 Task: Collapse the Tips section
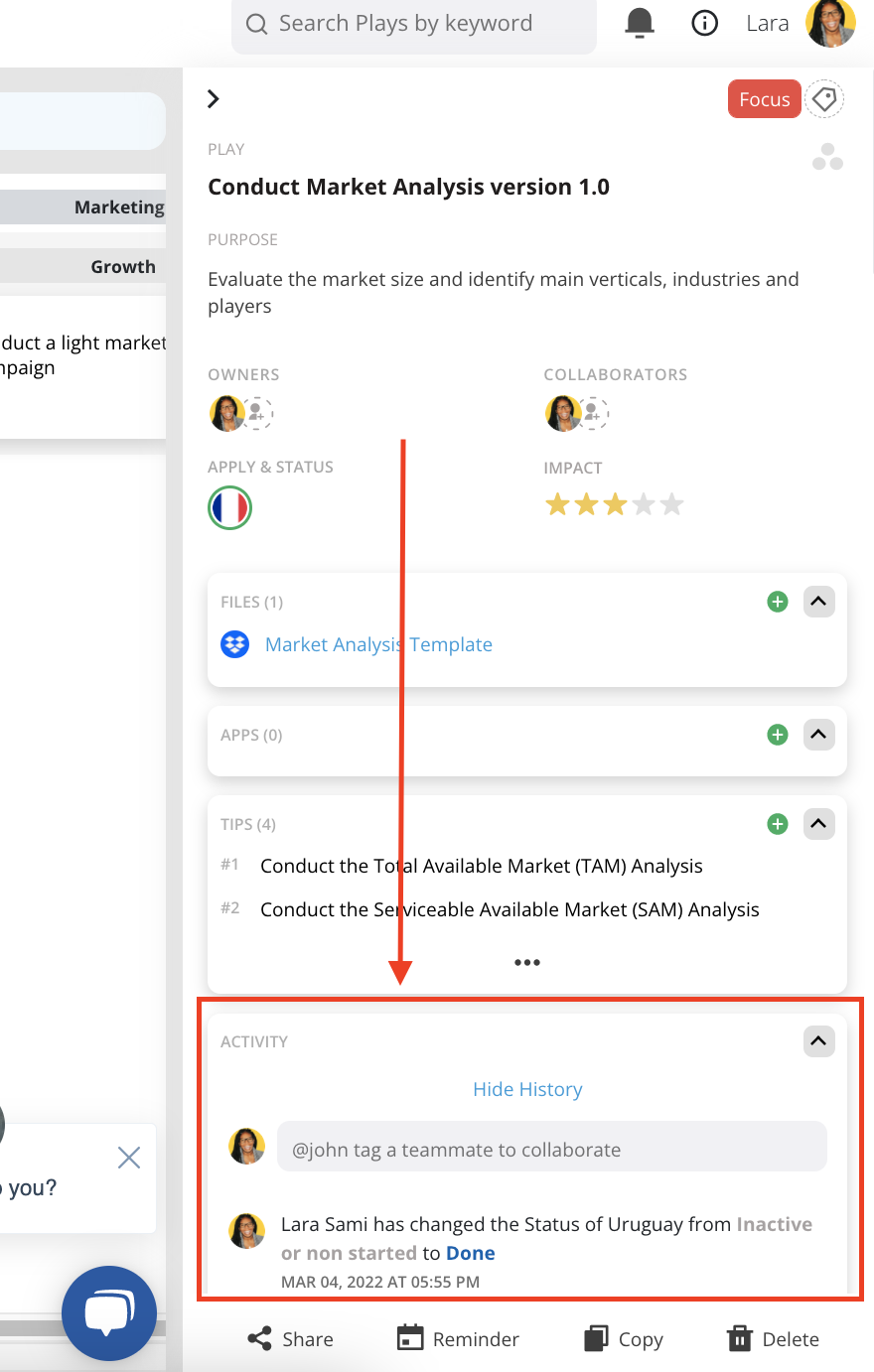click(818, 824)
